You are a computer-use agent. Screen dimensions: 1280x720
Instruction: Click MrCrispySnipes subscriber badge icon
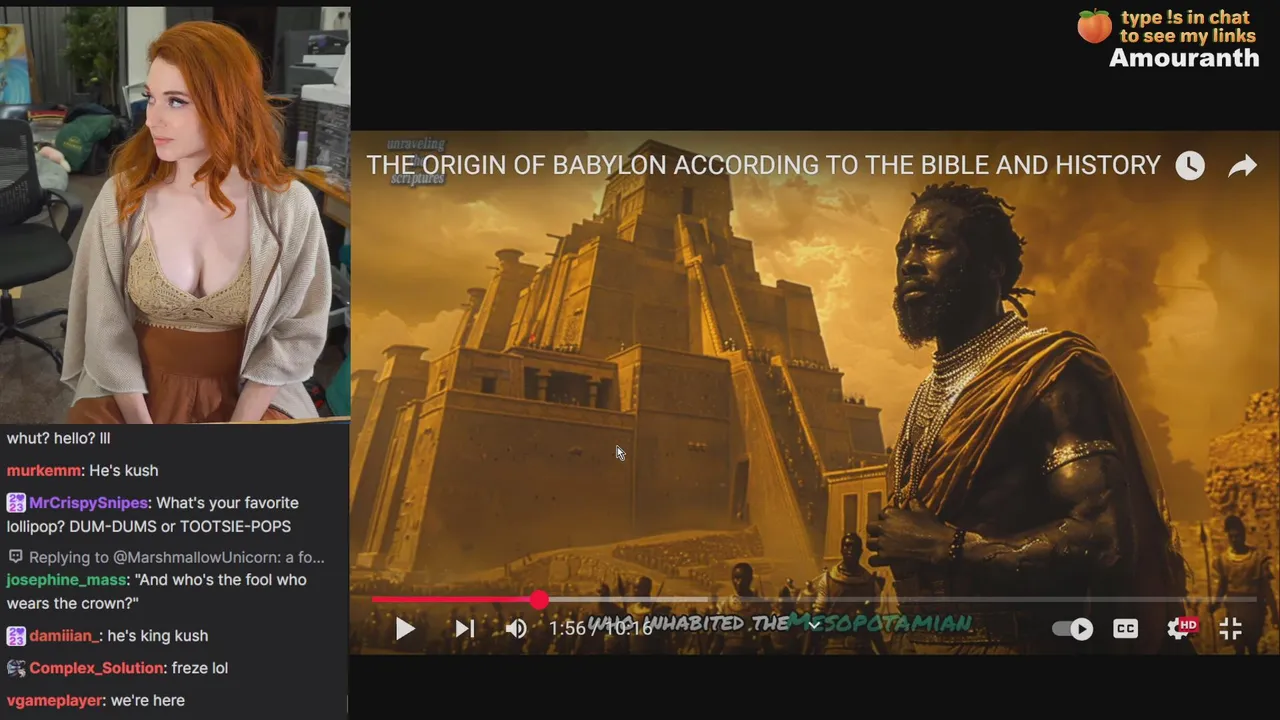pyautogui.click(x=16, y=503)
